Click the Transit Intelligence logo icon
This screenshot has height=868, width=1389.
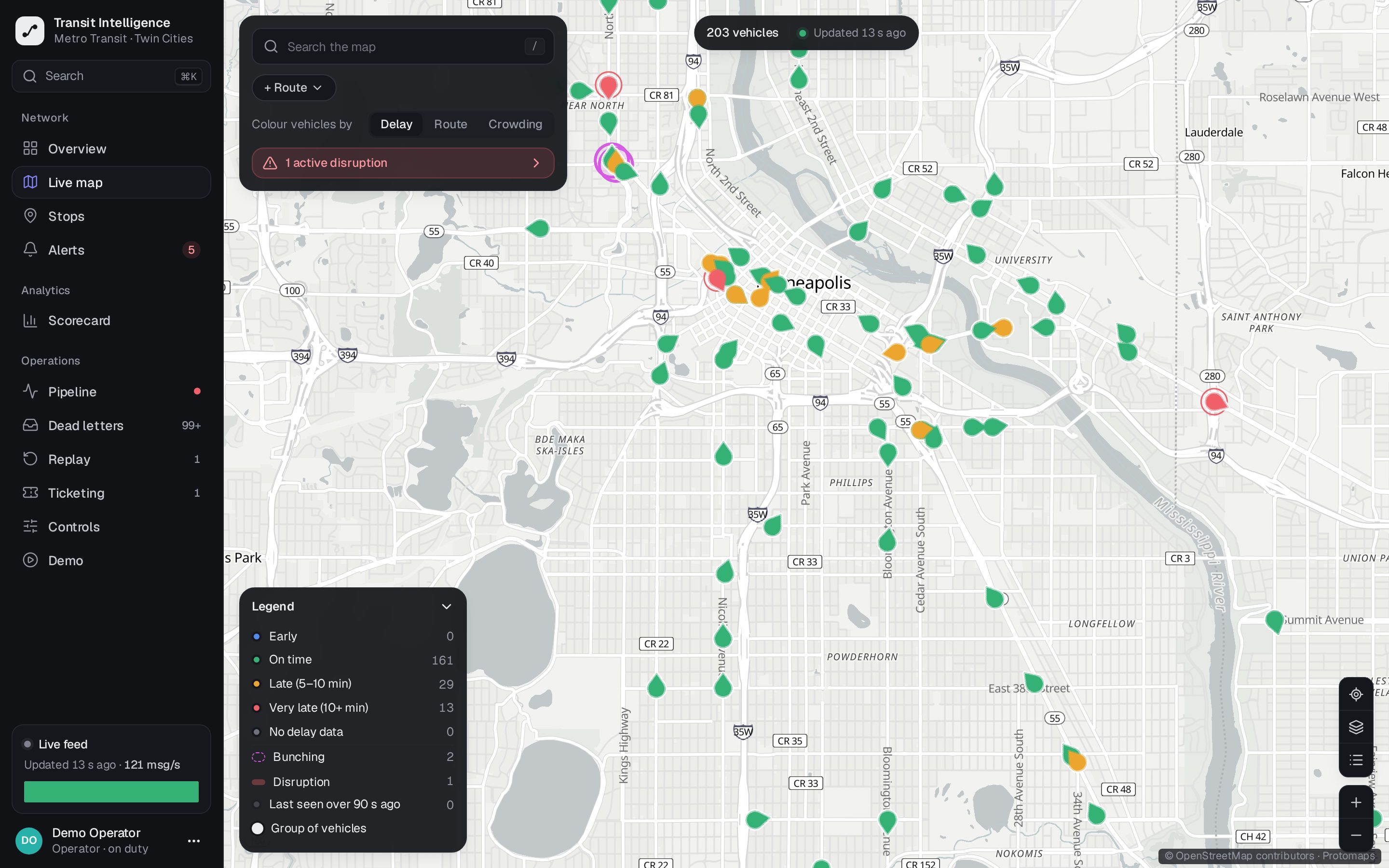(x=30, y=30)
